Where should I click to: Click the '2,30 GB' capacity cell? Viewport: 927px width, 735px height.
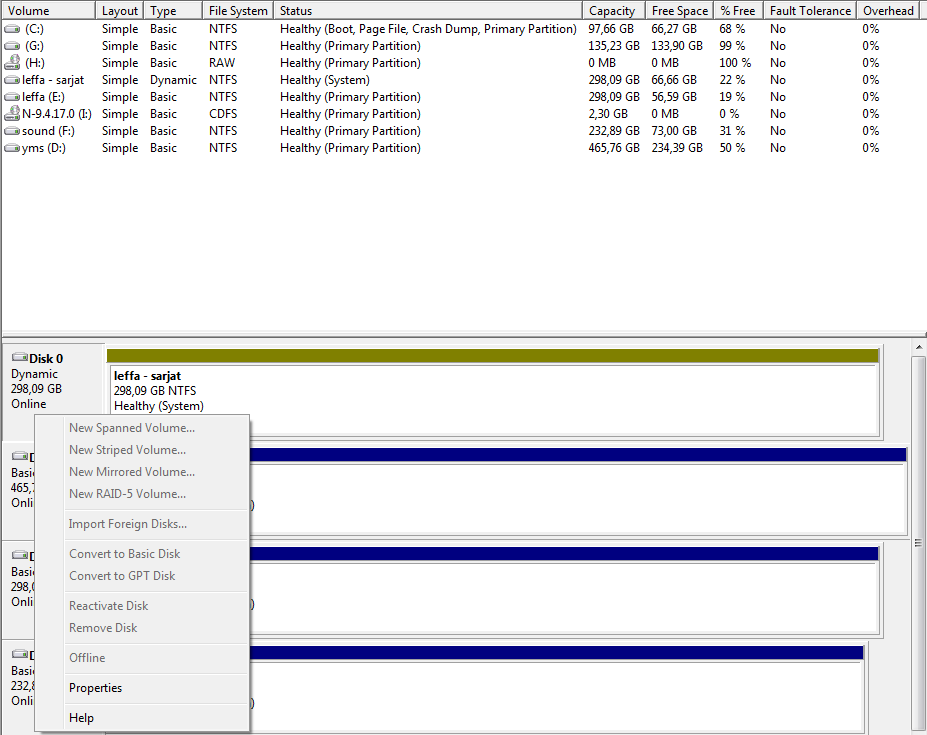click(x=608, y=114)
